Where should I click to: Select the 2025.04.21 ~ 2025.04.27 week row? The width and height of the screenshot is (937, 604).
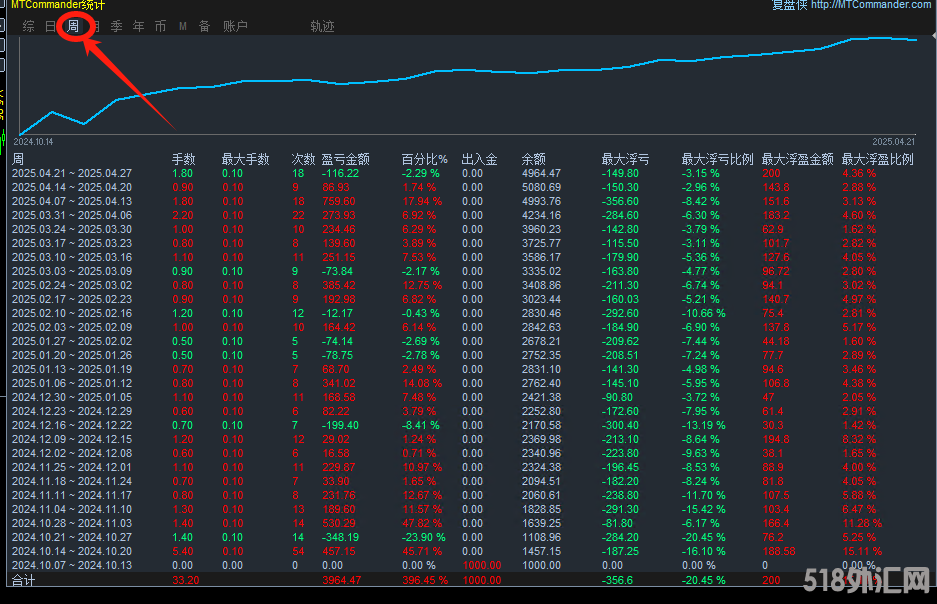click(x=71, y=173)
